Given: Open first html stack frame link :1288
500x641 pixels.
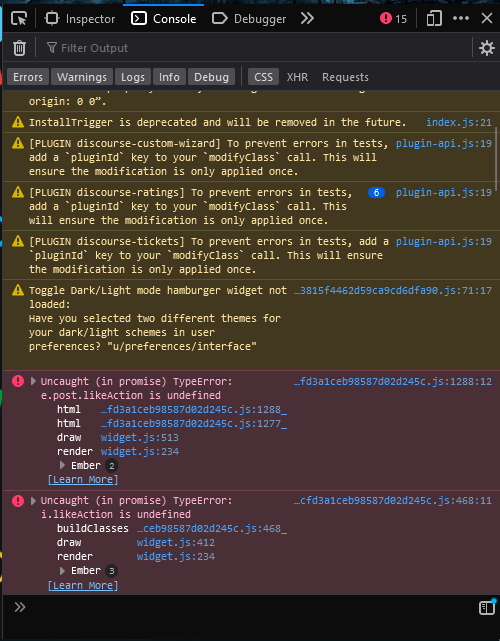Looking at the screenshot, I should (x=194, y=410).
